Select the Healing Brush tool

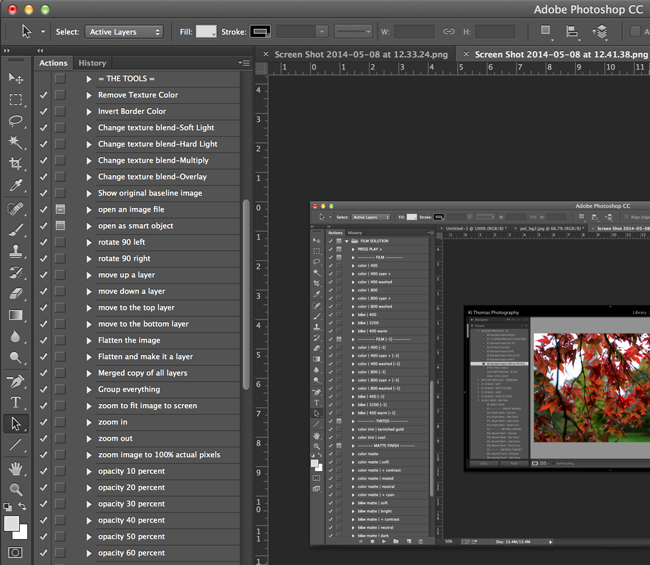click(16, 208)
